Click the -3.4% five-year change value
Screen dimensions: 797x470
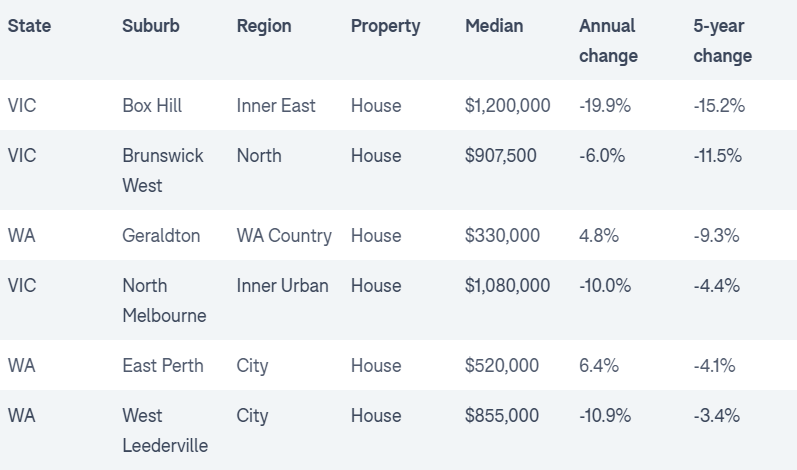tap(716, 416)
